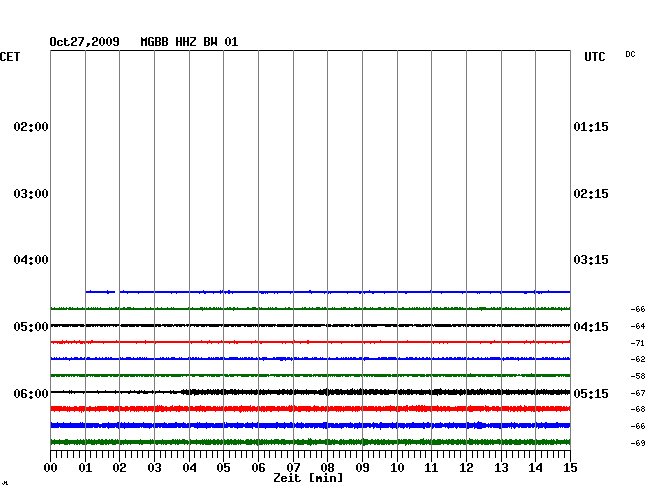Click minute-axis tick label 06
This screenshot has width=650, height=494.
(x=258, y=468)
